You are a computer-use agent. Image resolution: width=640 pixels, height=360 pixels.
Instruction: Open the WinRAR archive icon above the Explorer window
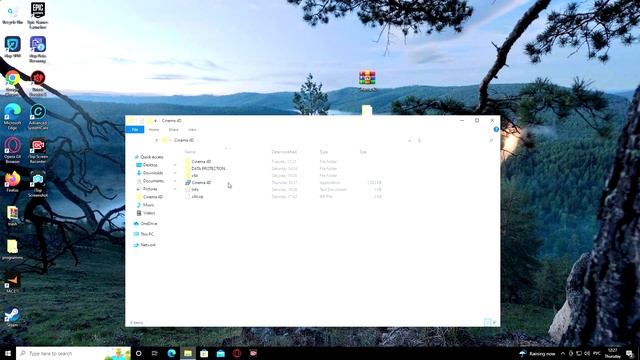367,80
